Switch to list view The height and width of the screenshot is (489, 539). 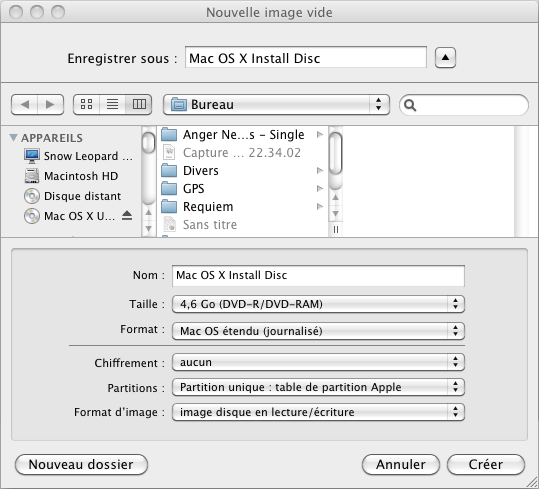[112, 104]
